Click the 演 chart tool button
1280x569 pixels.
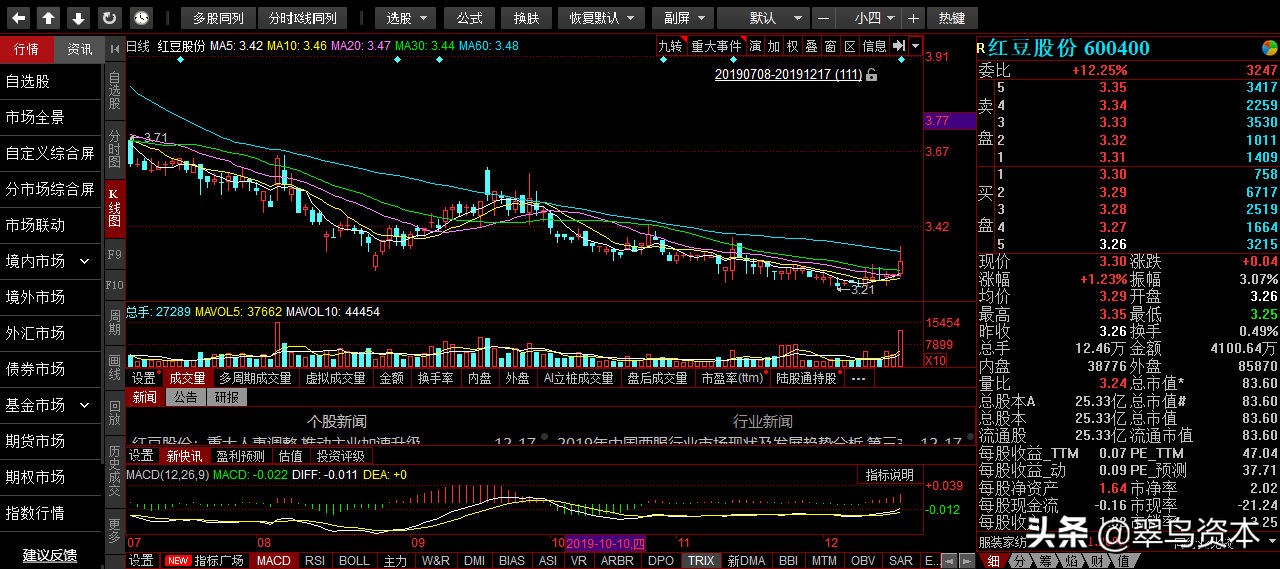(755, 46)
